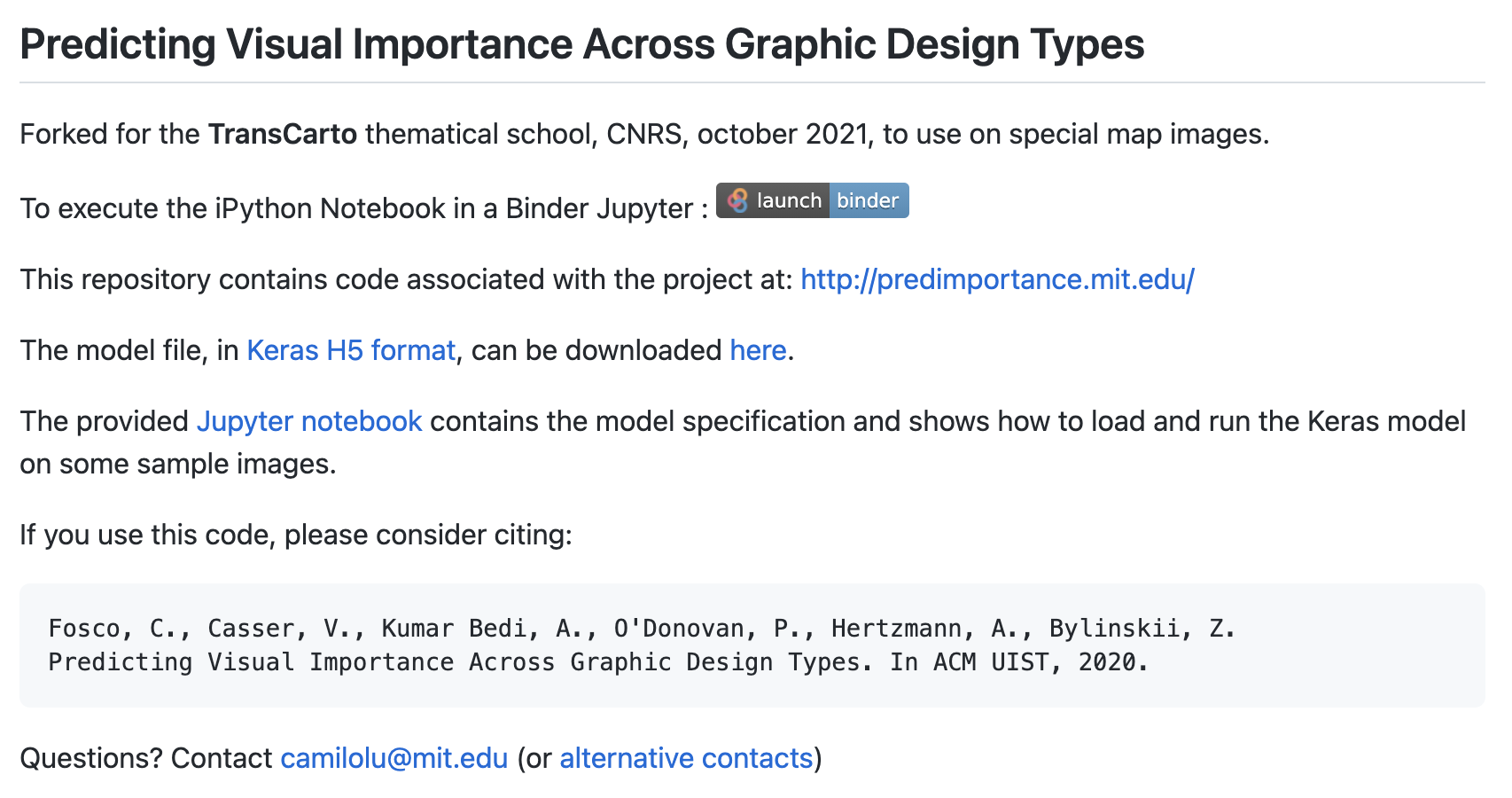Click the Binder logo icon in the badge
The image size is (1512, 798).
click(737, 200)
